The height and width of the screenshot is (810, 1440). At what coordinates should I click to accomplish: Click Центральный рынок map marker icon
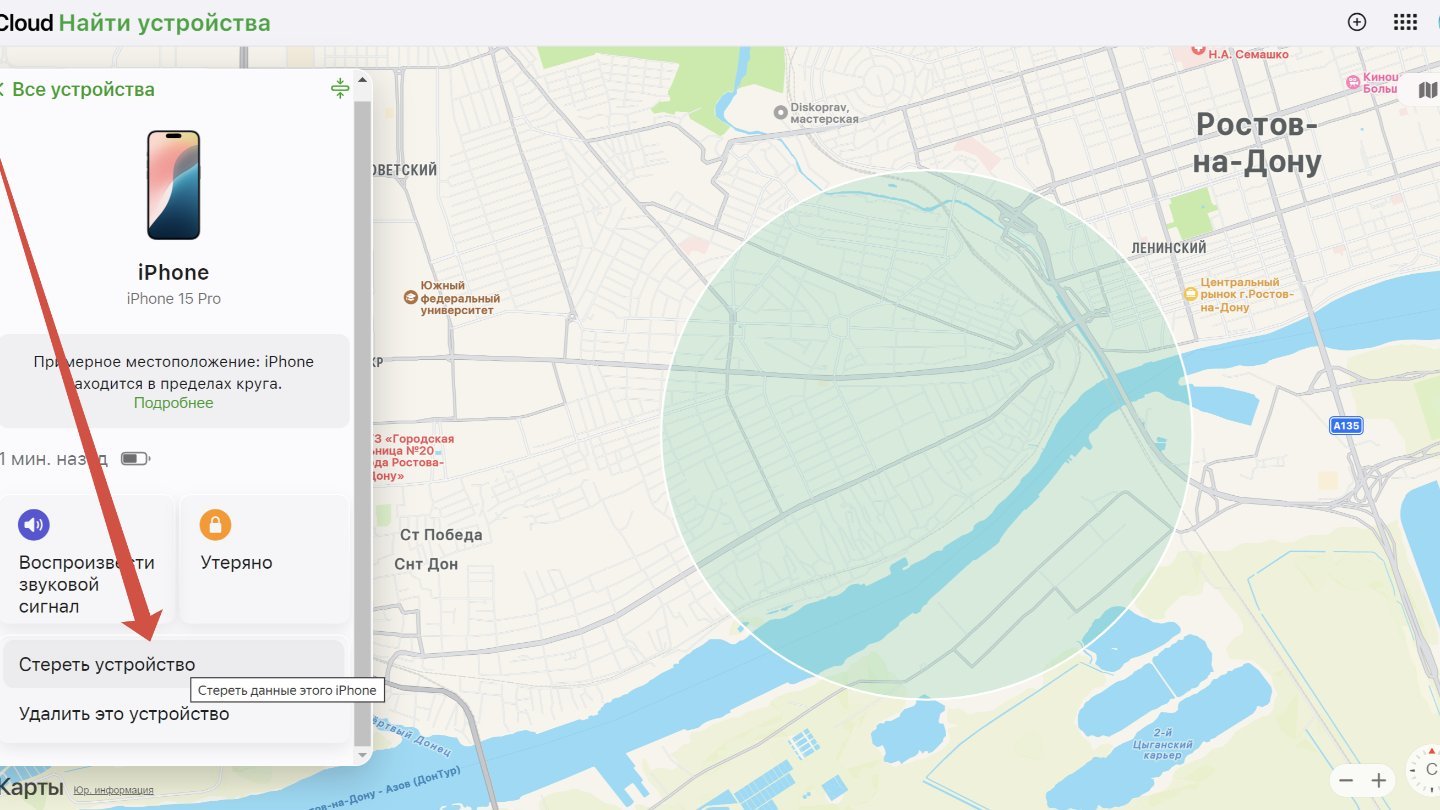[1190, 294]
